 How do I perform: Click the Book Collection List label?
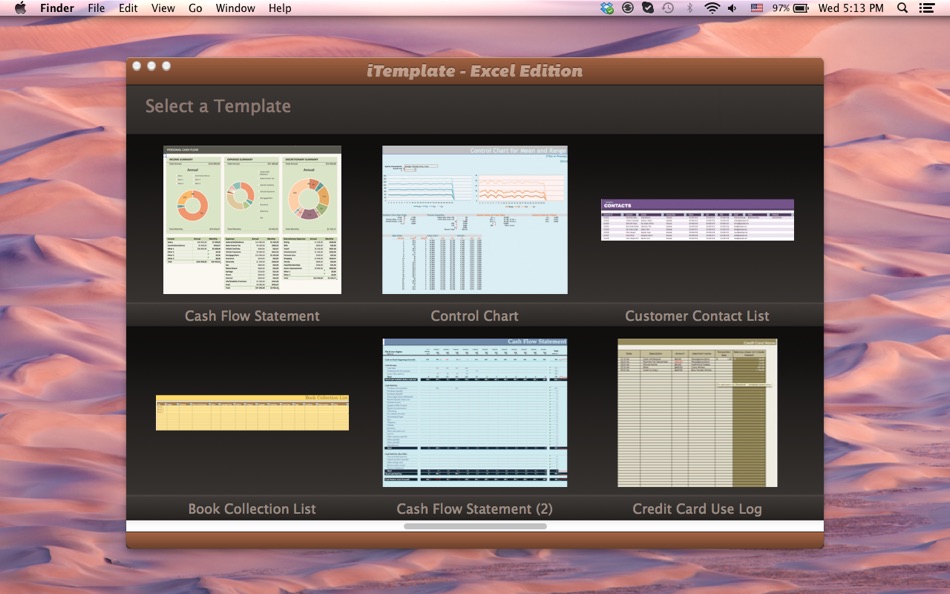[252, 509]
